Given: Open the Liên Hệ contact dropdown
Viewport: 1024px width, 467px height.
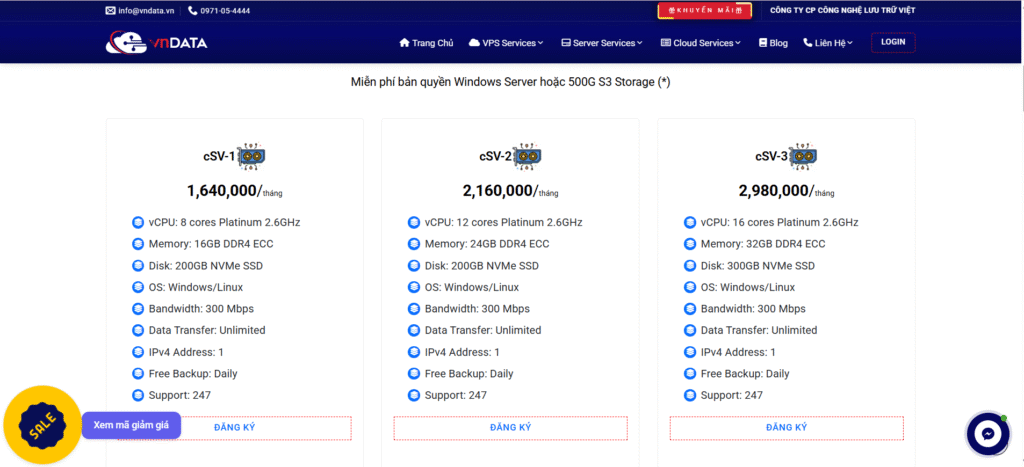Looking at the screenshot, I should click(827, 43).
